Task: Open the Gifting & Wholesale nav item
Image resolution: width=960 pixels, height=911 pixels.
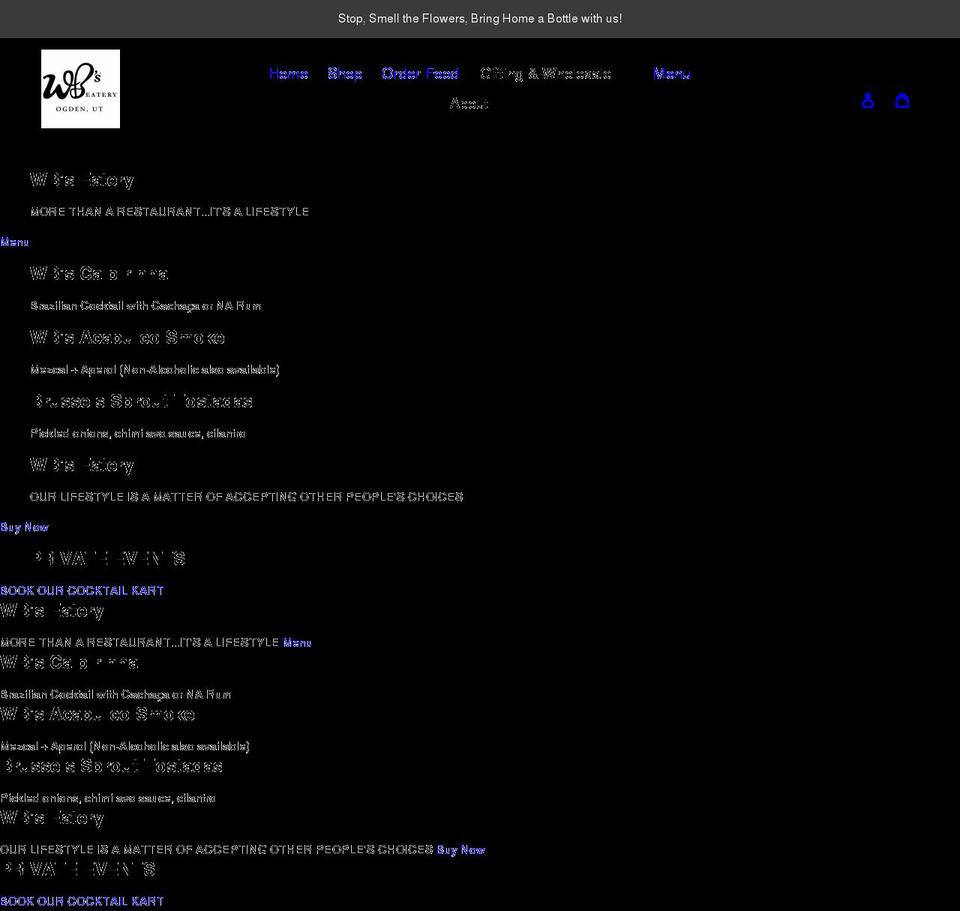Action: click(x=546, y=73)
